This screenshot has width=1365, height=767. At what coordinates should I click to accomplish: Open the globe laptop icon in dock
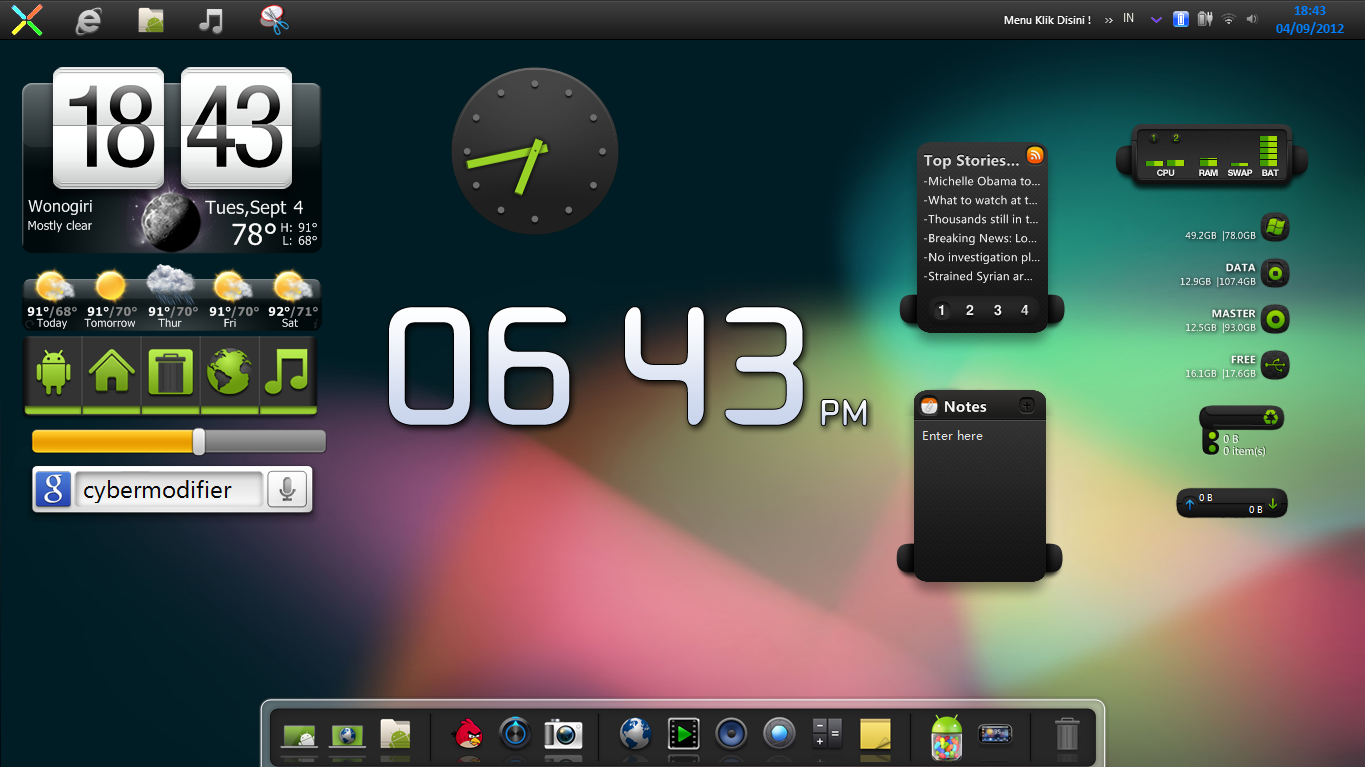pos(347,736)
